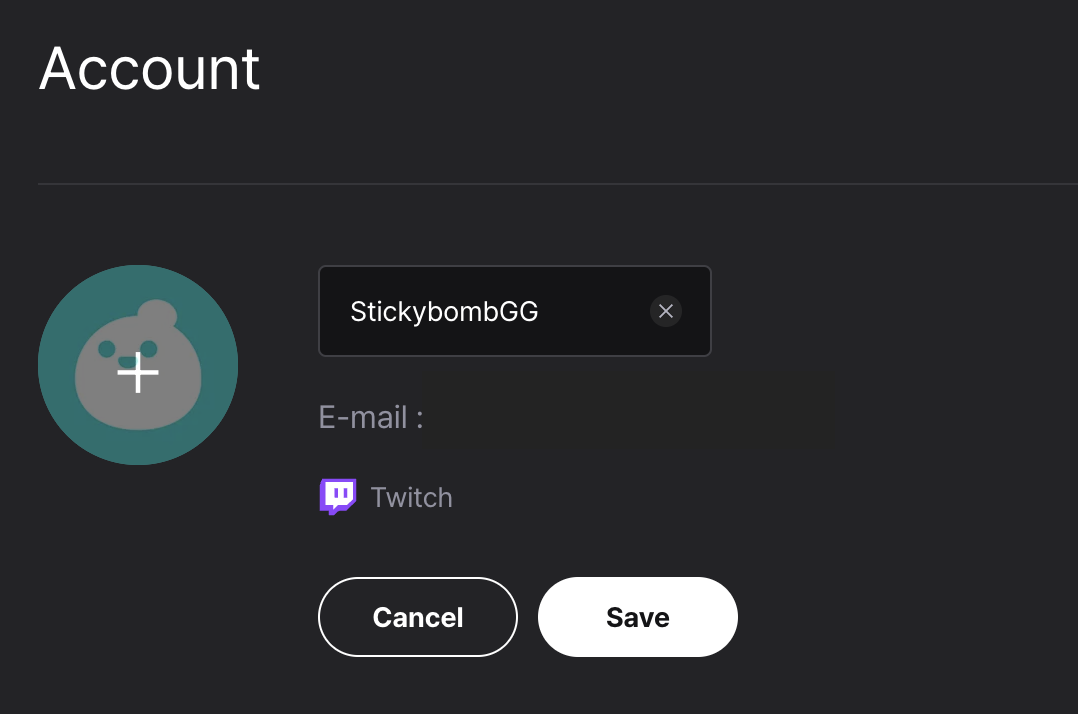The height and width of the screenshot is (714, 1078).
Task: Clear the username with the X icon
Action: coord(666,311)
